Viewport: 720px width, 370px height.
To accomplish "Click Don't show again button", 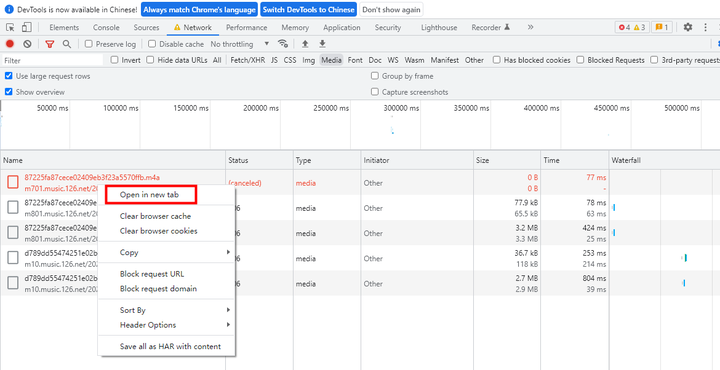I will [x=391, y=9].
